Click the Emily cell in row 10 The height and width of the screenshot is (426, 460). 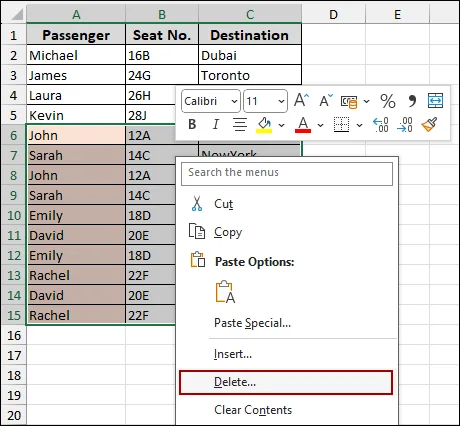click(76, 215)
